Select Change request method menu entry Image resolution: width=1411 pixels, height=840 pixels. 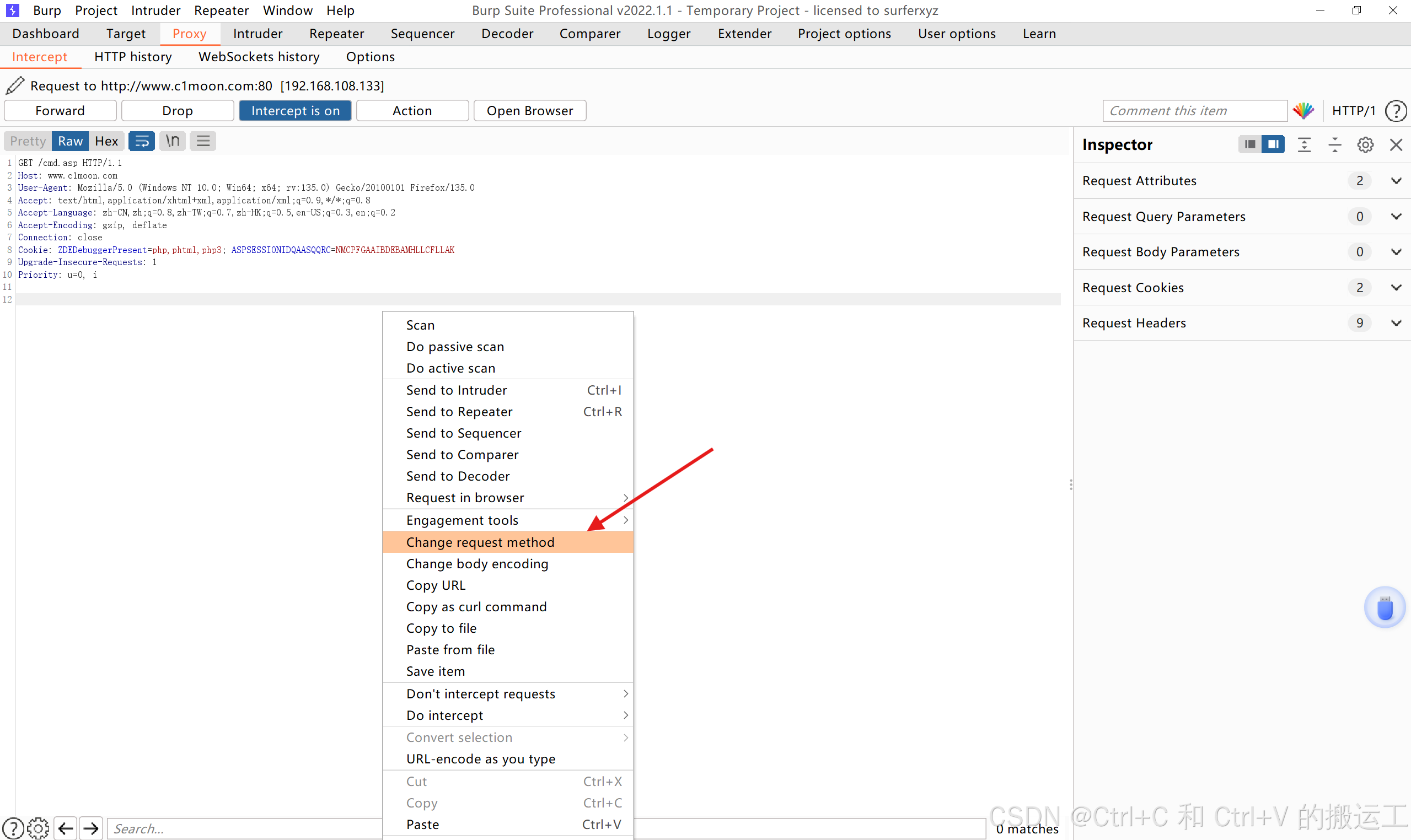pos(480,542)
